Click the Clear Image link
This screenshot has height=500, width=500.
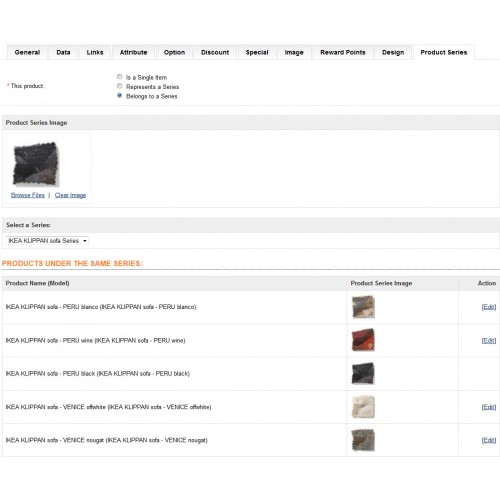70,195
